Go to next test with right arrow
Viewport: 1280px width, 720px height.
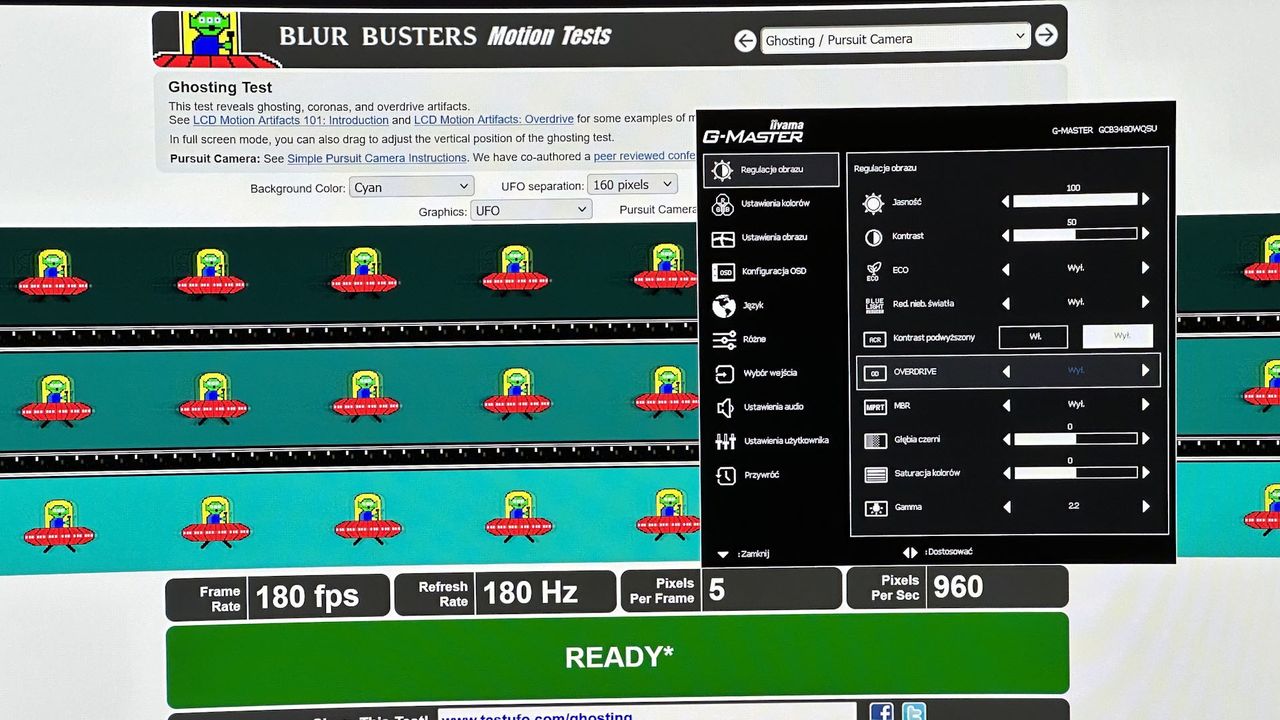(1046, 35)
